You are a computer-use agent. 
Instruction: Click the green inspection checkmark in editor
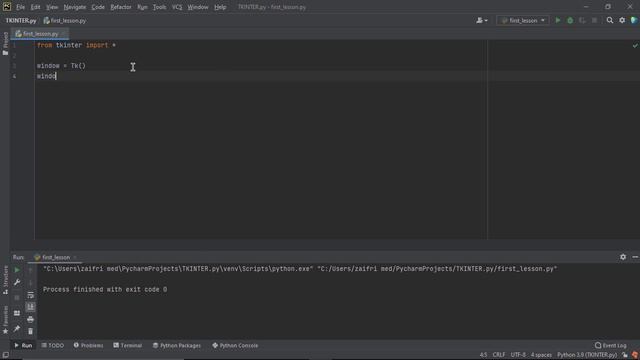635,46
